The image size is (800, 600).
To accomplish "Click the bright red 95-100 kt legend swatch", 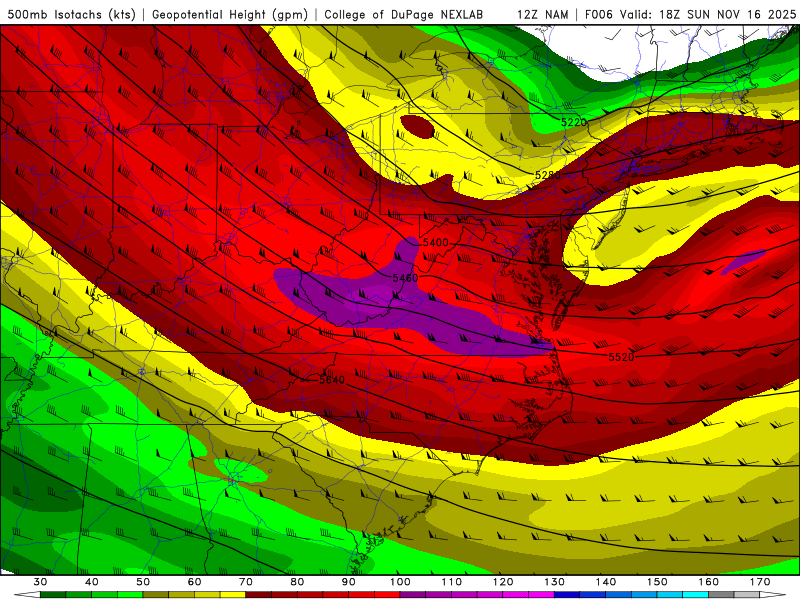I will (387, 595).
